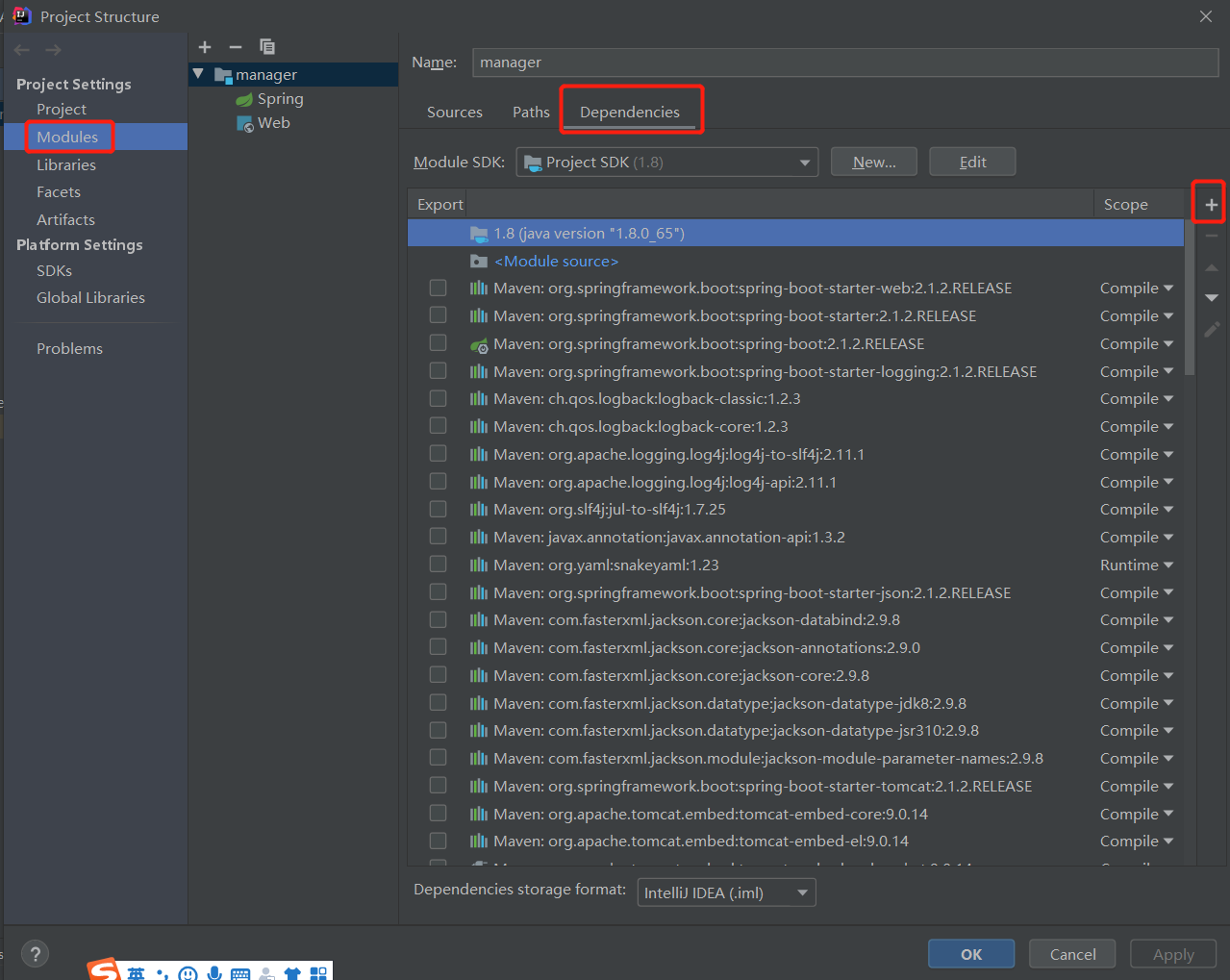Click the Spring facet leaf icon

(244, 99)
